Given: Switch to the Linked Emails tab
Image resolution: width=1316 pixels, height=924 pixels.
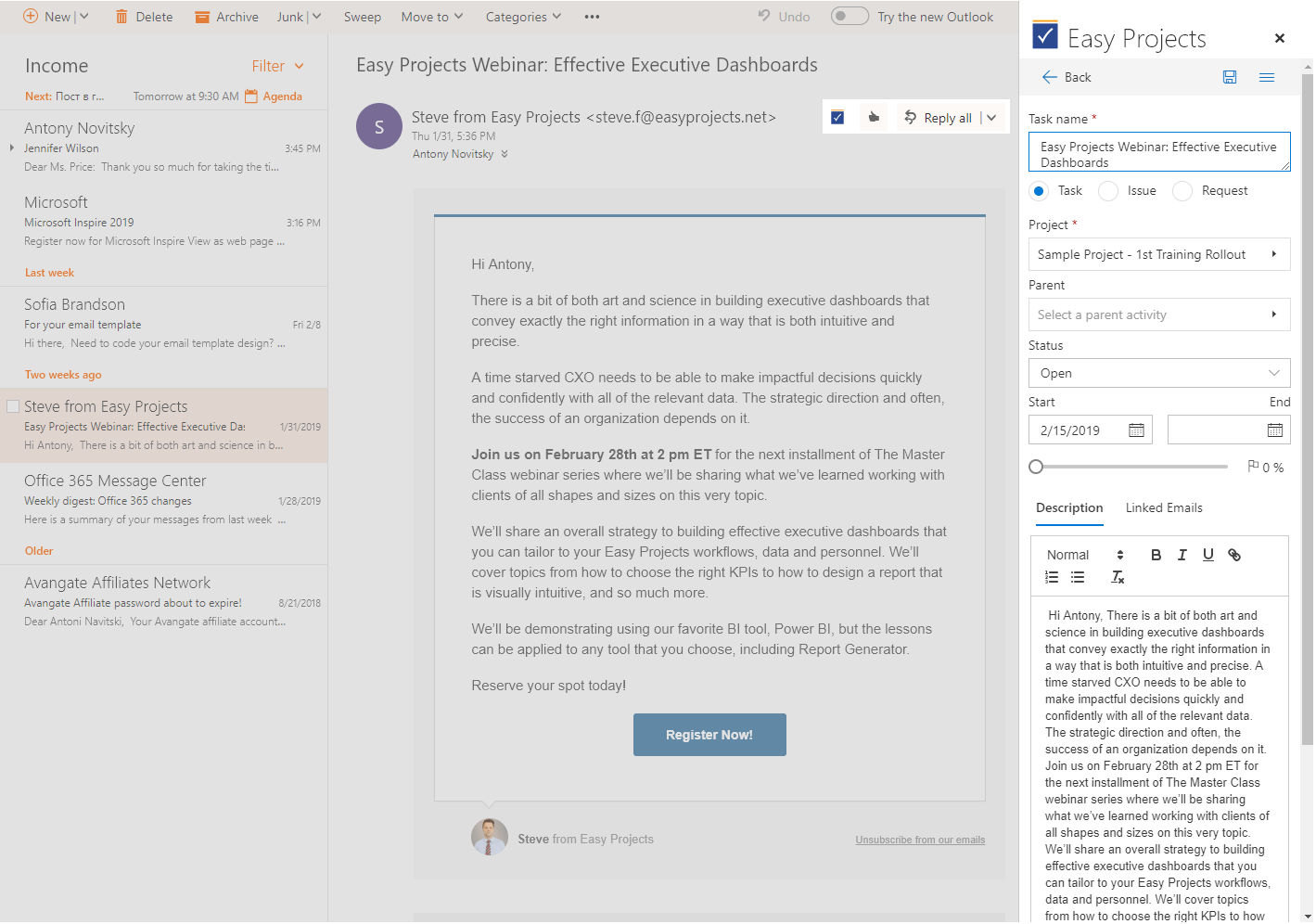Looking at the screenshot, I should coord(1164,507).
